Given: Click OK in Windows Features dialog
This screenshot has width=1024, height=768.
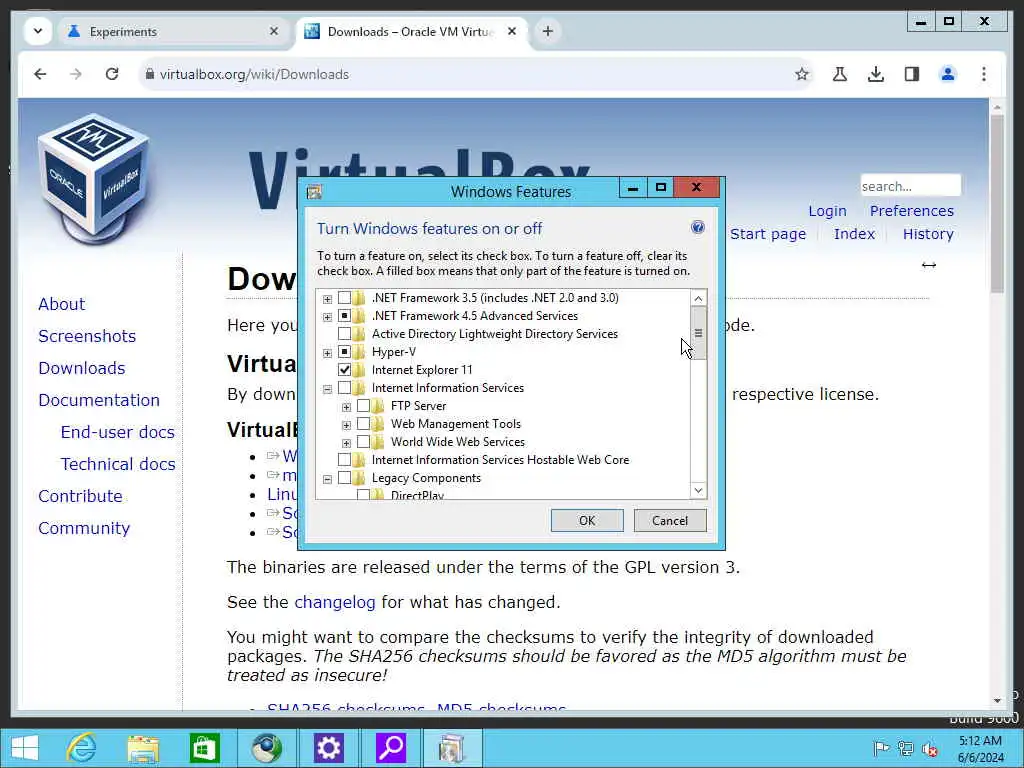Looking at the screenshot, I should tap(587, 520).
